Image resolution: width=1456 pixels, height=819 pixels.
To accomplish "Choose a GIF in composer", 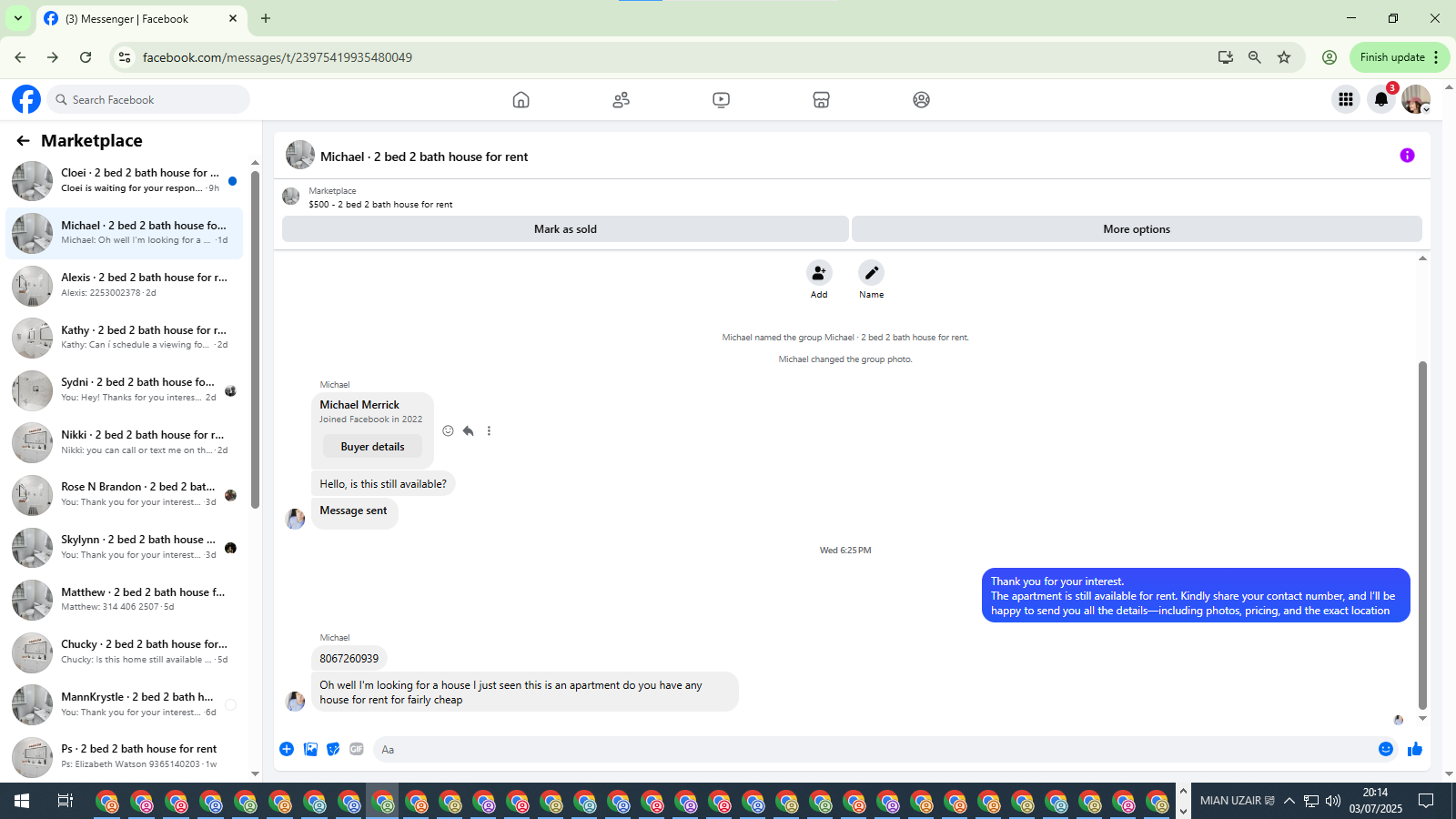I will point(357,749).
